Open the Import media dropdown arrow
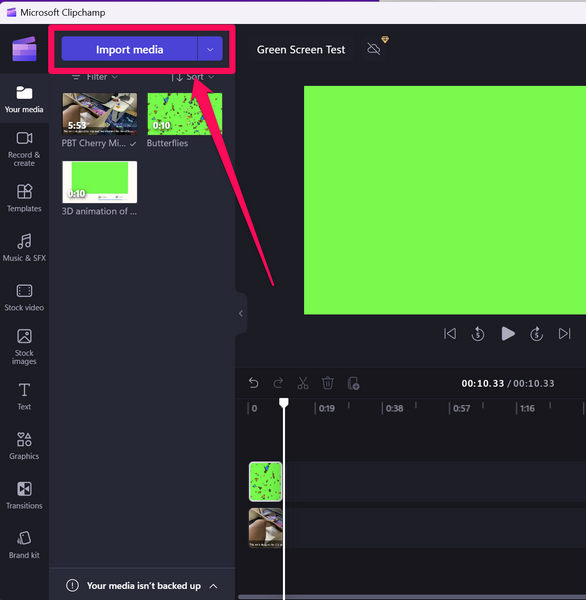 (210, 49)
